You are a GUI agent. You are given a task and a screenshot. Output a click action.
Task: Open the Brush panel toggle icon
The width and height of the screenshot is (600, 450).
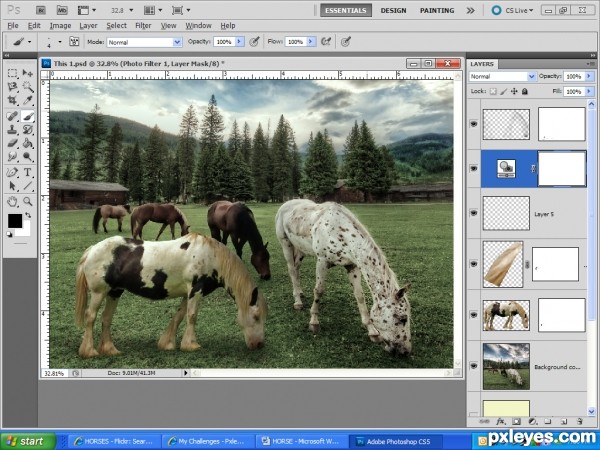74,41
